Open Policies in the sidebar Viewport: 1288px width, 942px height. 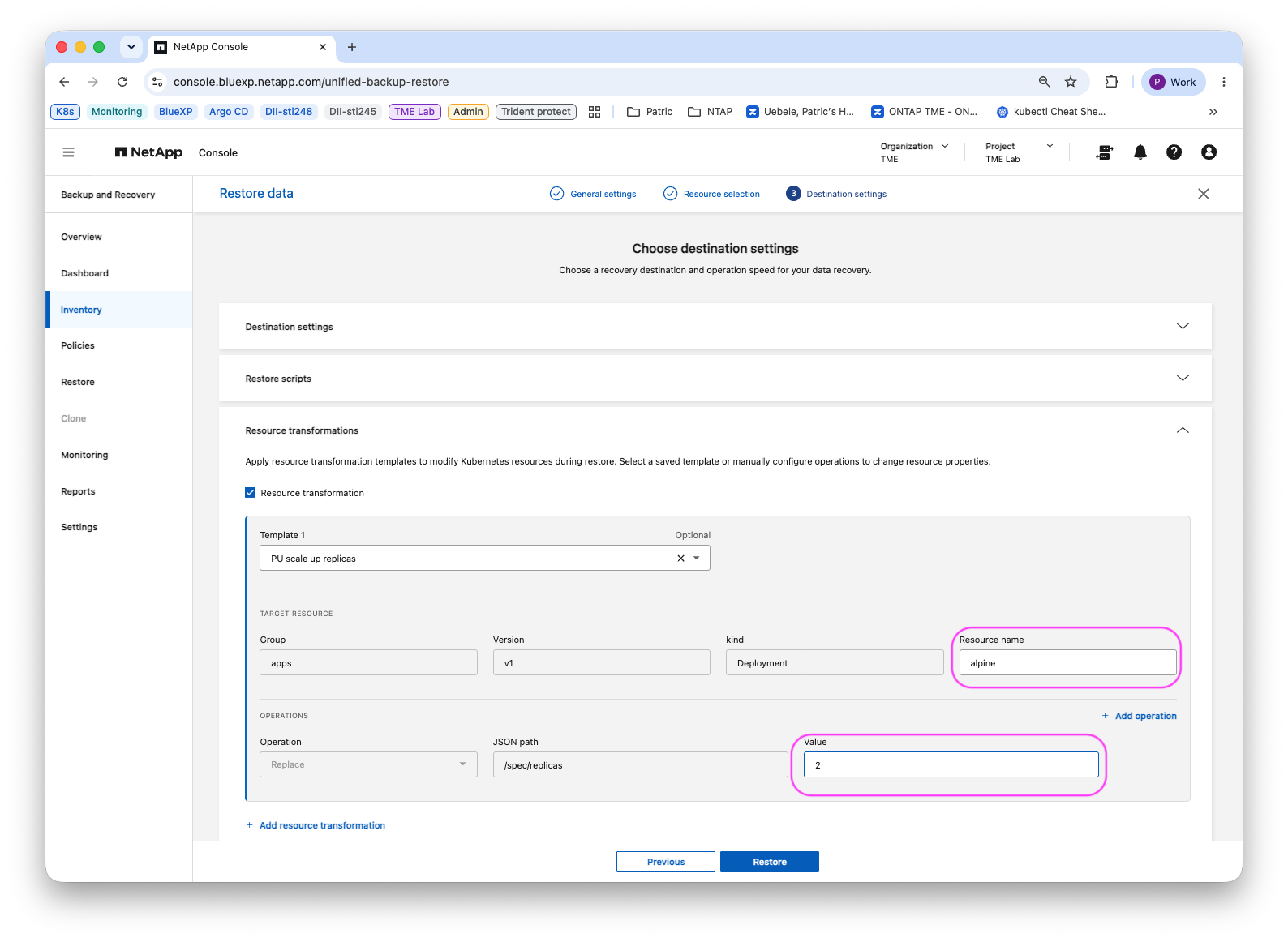(78, 345)
